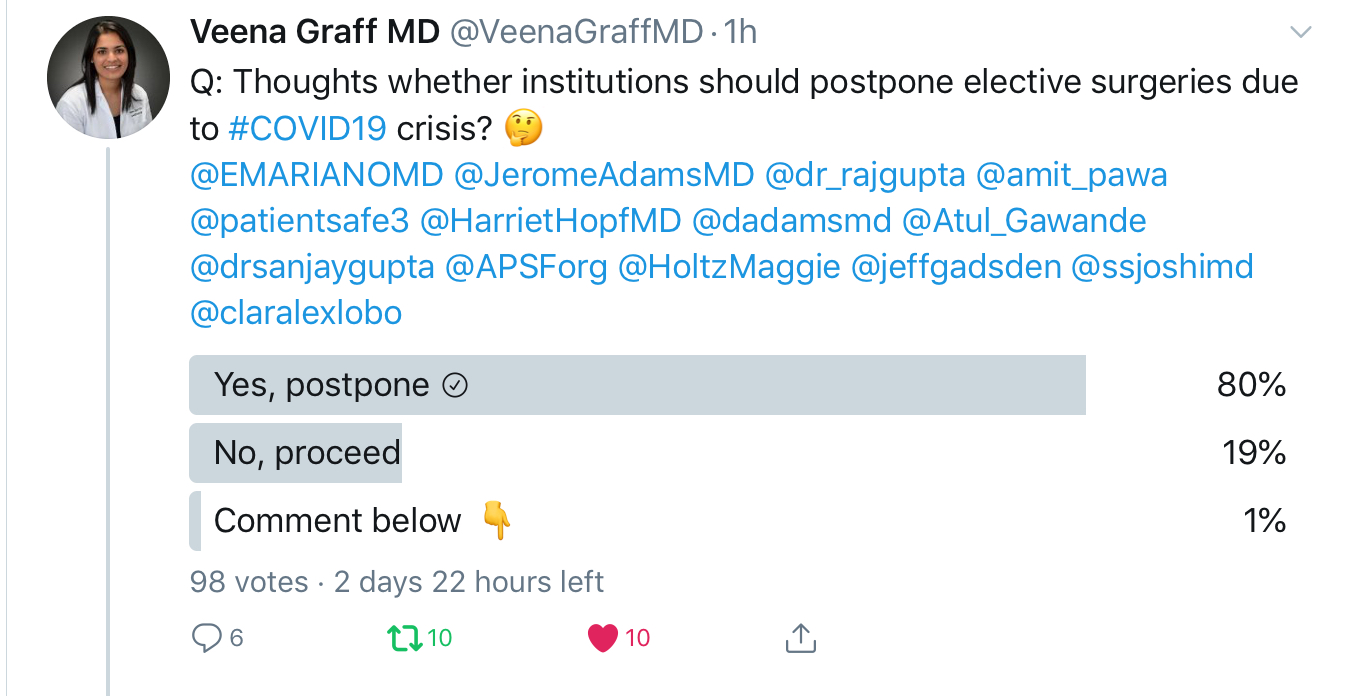Click the green retweet icon

pyautogui.click(x=403, y=637)
